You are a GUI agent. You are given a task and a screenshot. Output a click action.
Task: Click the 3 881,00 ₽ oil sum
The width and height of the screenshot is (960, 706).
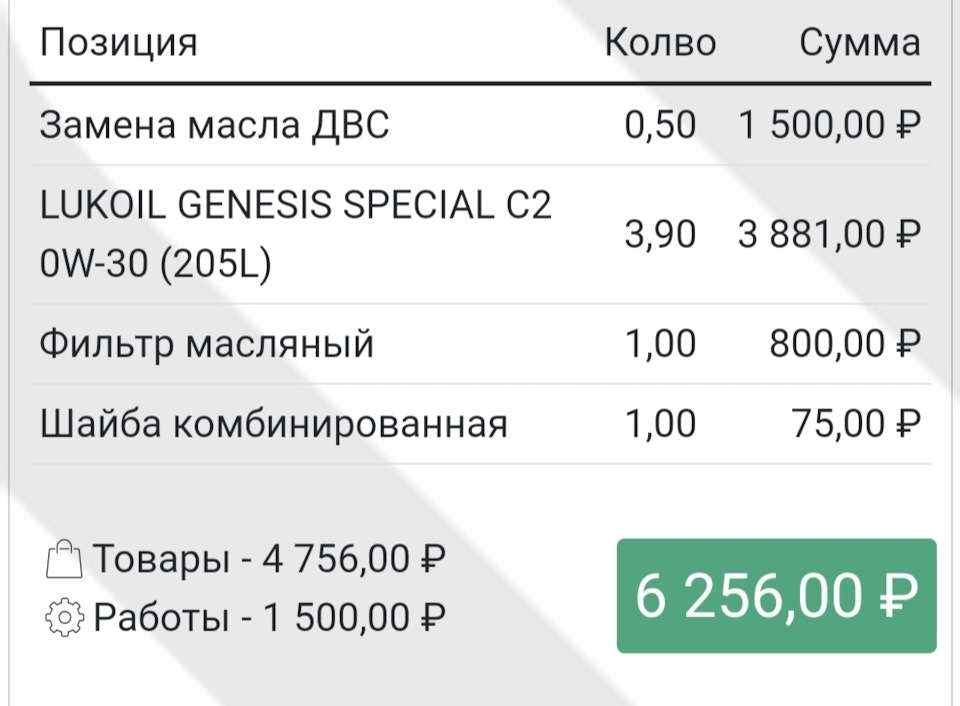(829, 235)
